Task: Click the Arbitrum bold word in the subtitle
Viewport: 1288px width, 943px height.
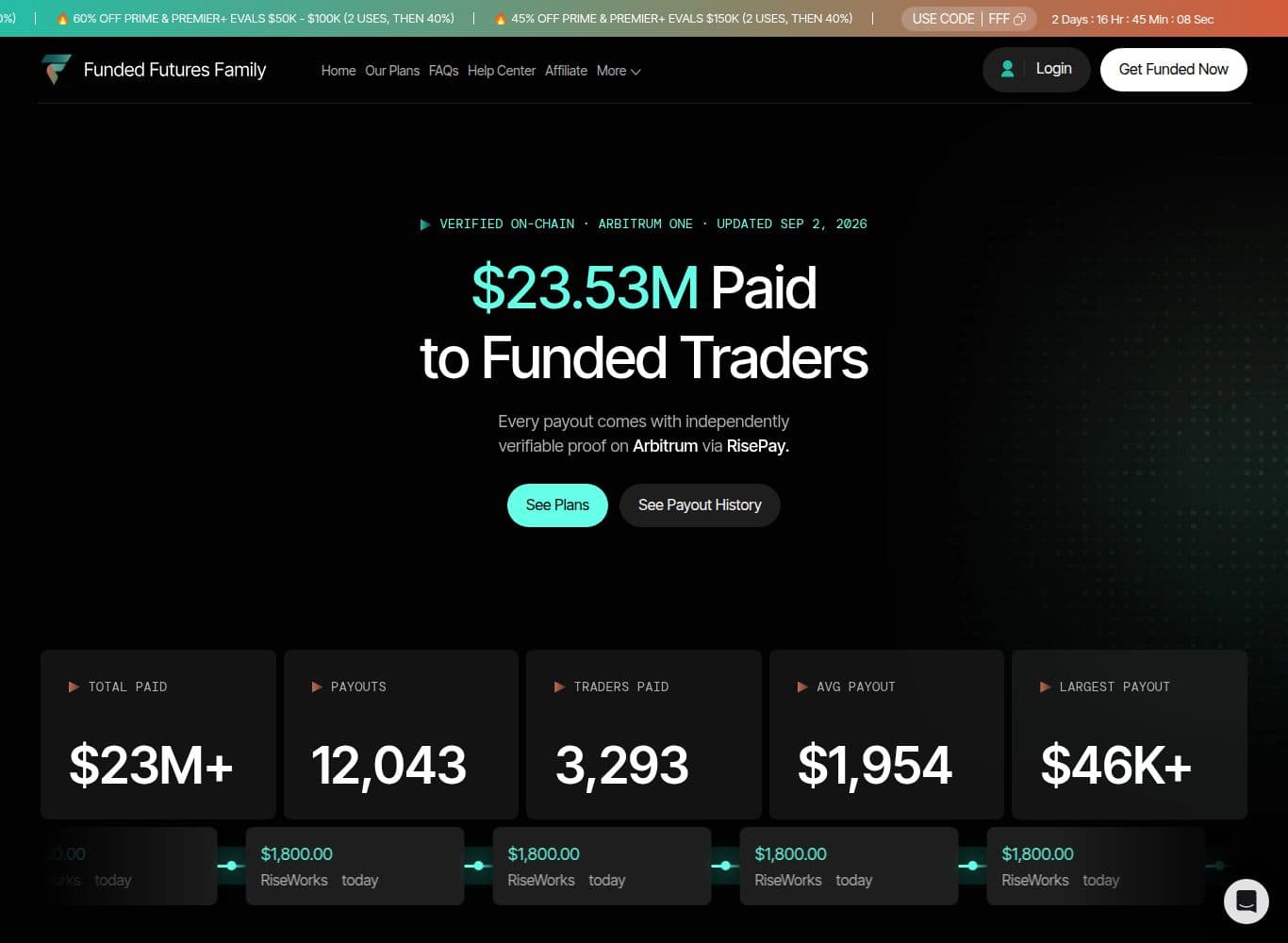Action: tap(666, 446)
